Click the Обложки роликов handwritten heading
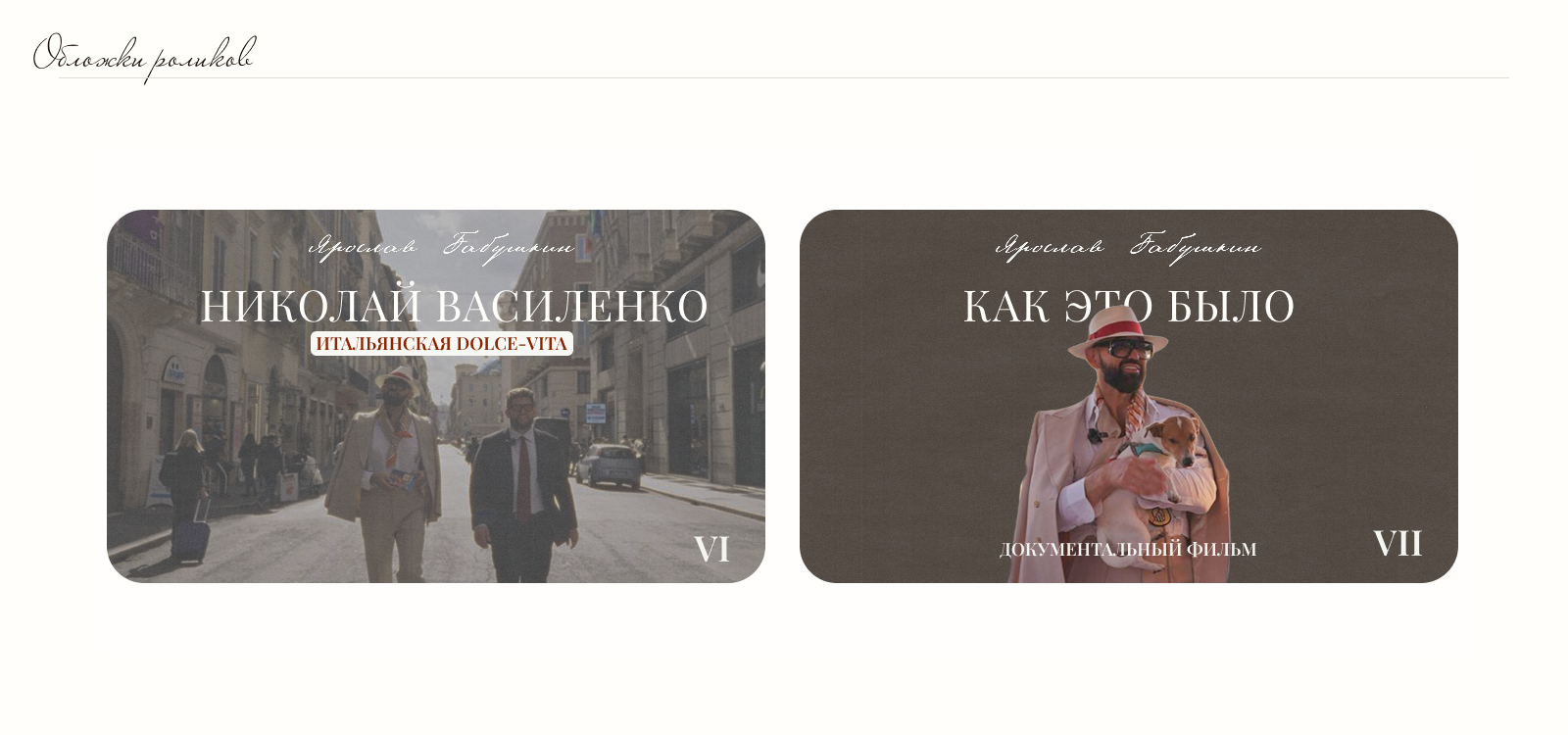Screen dimensions: 1568x735 (x=144, y=57)
